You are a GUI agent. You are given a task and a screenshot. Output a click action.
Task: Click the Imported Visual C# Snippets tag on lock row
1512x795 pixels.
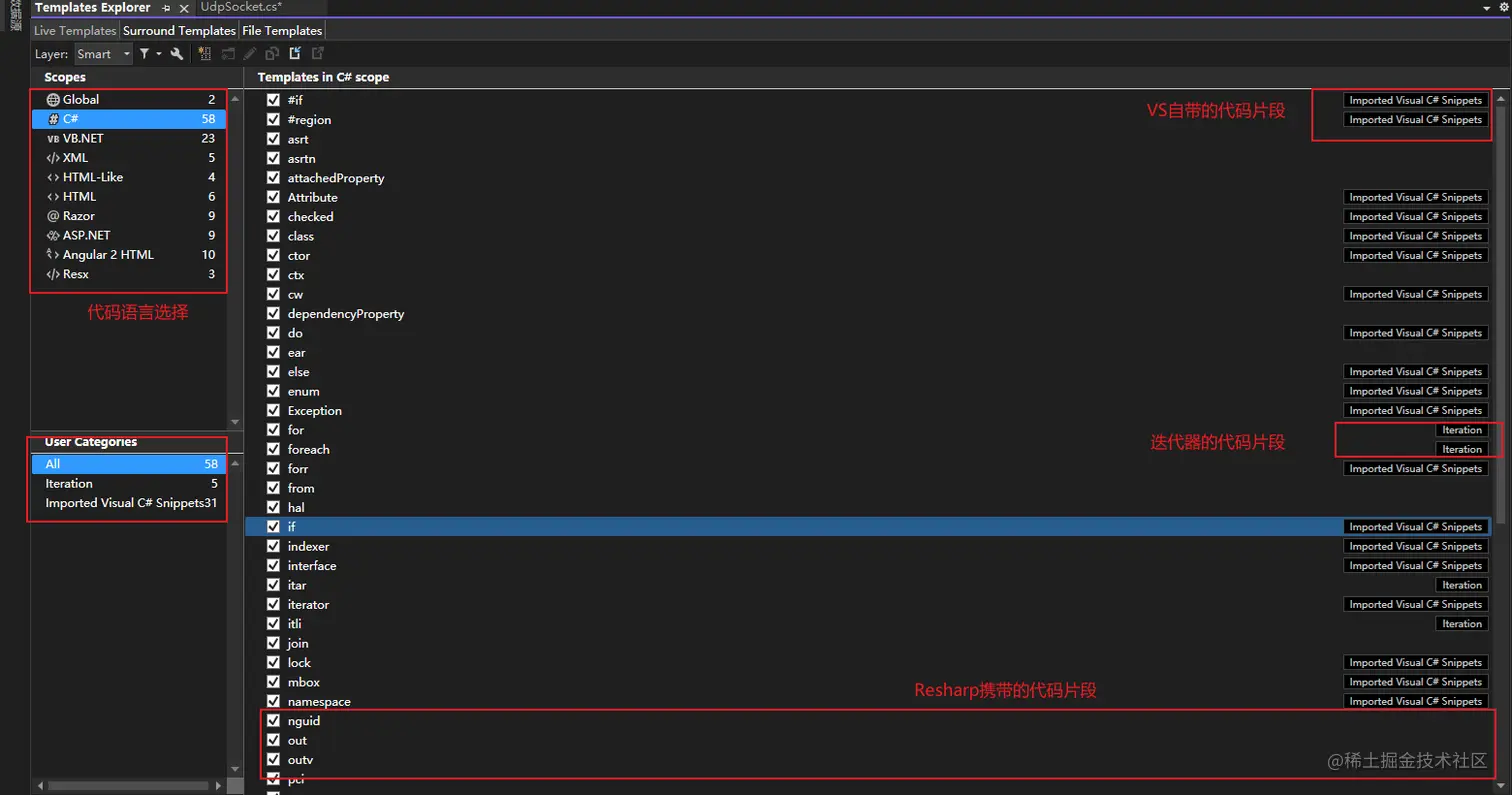click(1415, 663)
